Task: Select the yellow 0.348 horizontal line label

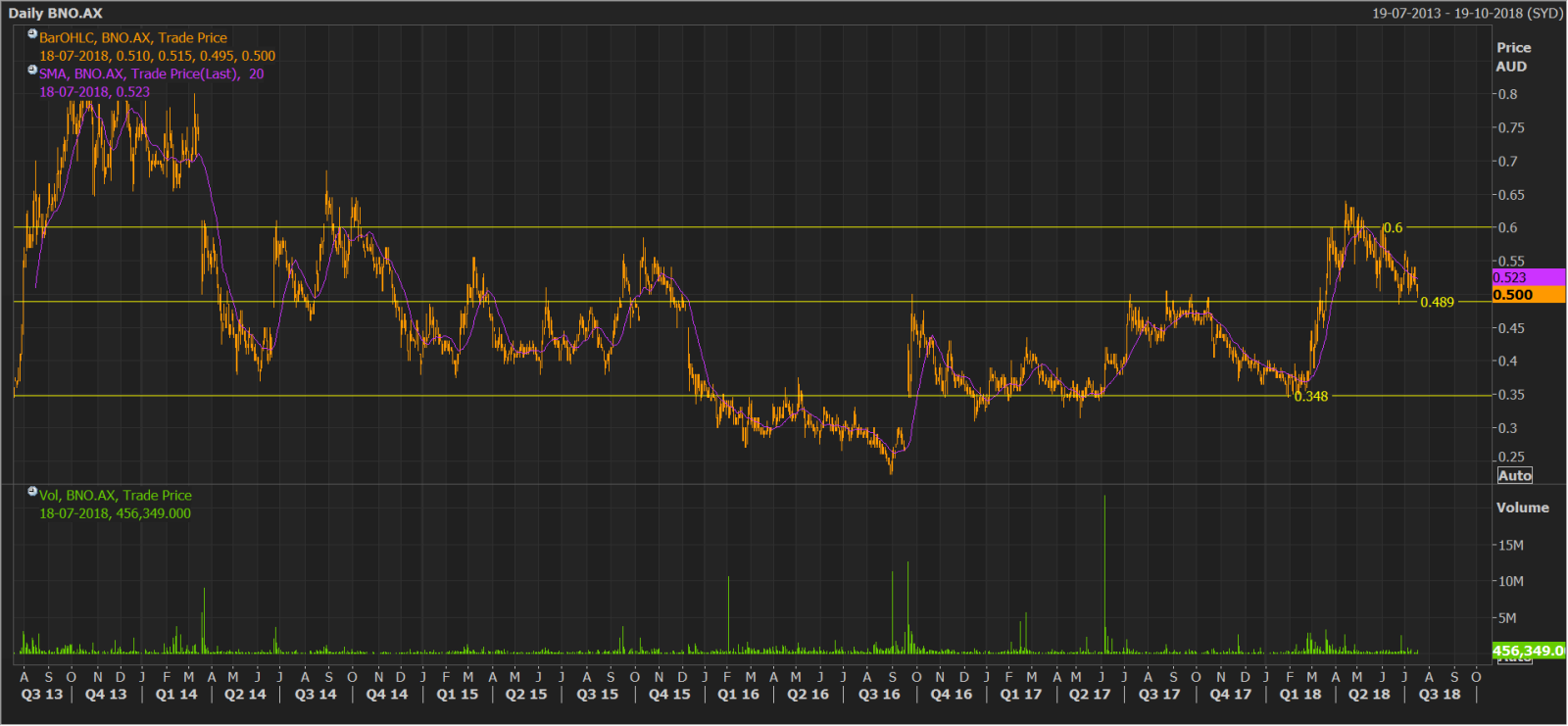Action: [1311, 397]
